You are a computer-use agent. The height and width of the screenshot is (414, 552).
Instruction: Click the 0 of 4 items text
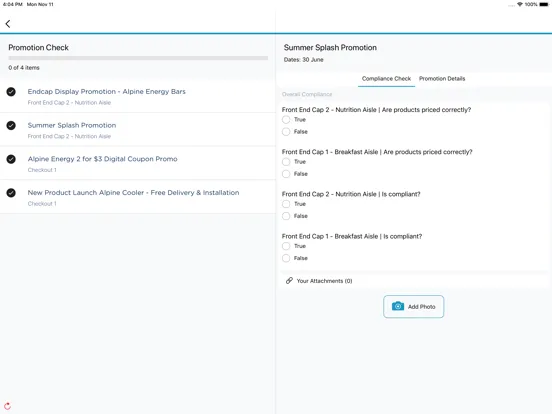click(24, 68)
